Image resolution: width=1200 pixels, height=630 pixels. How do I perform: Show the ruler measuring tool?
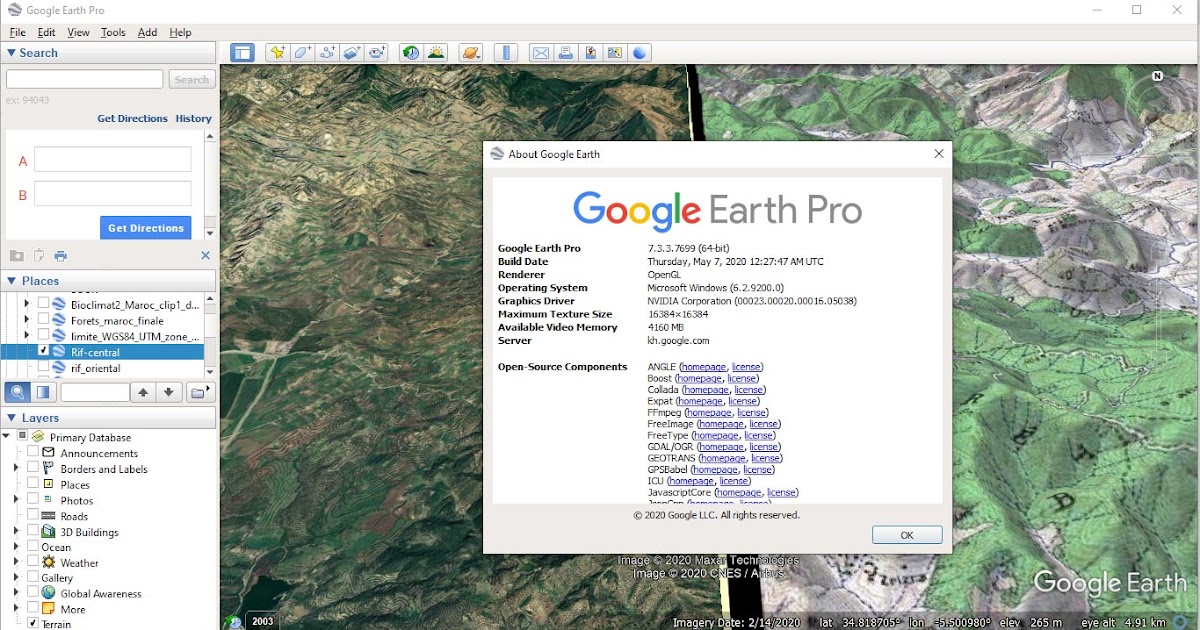tap(506, 53)
